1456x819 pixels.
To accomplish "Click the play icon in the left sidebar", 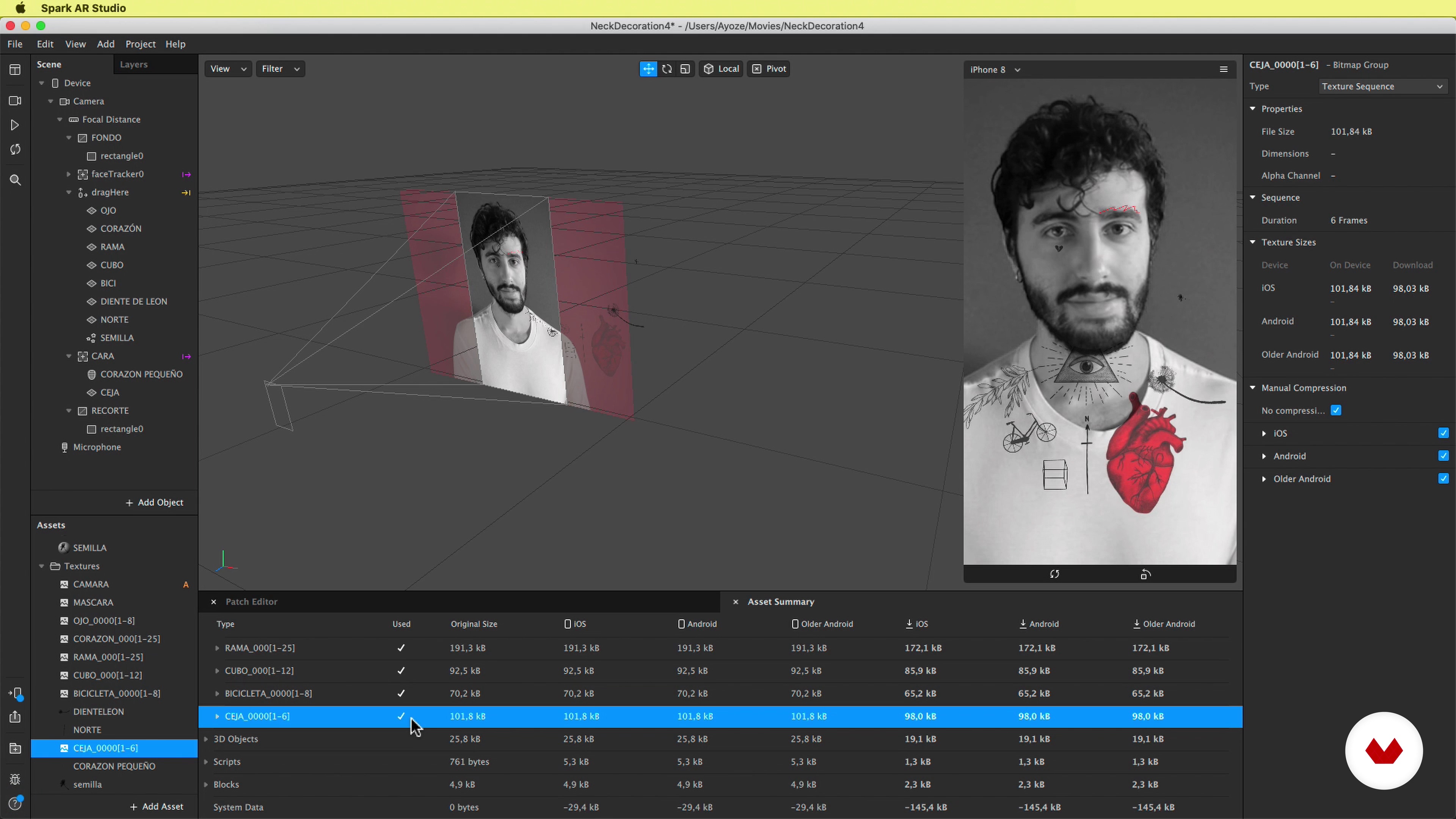I will pyautogui.click(x=15, y=125).
